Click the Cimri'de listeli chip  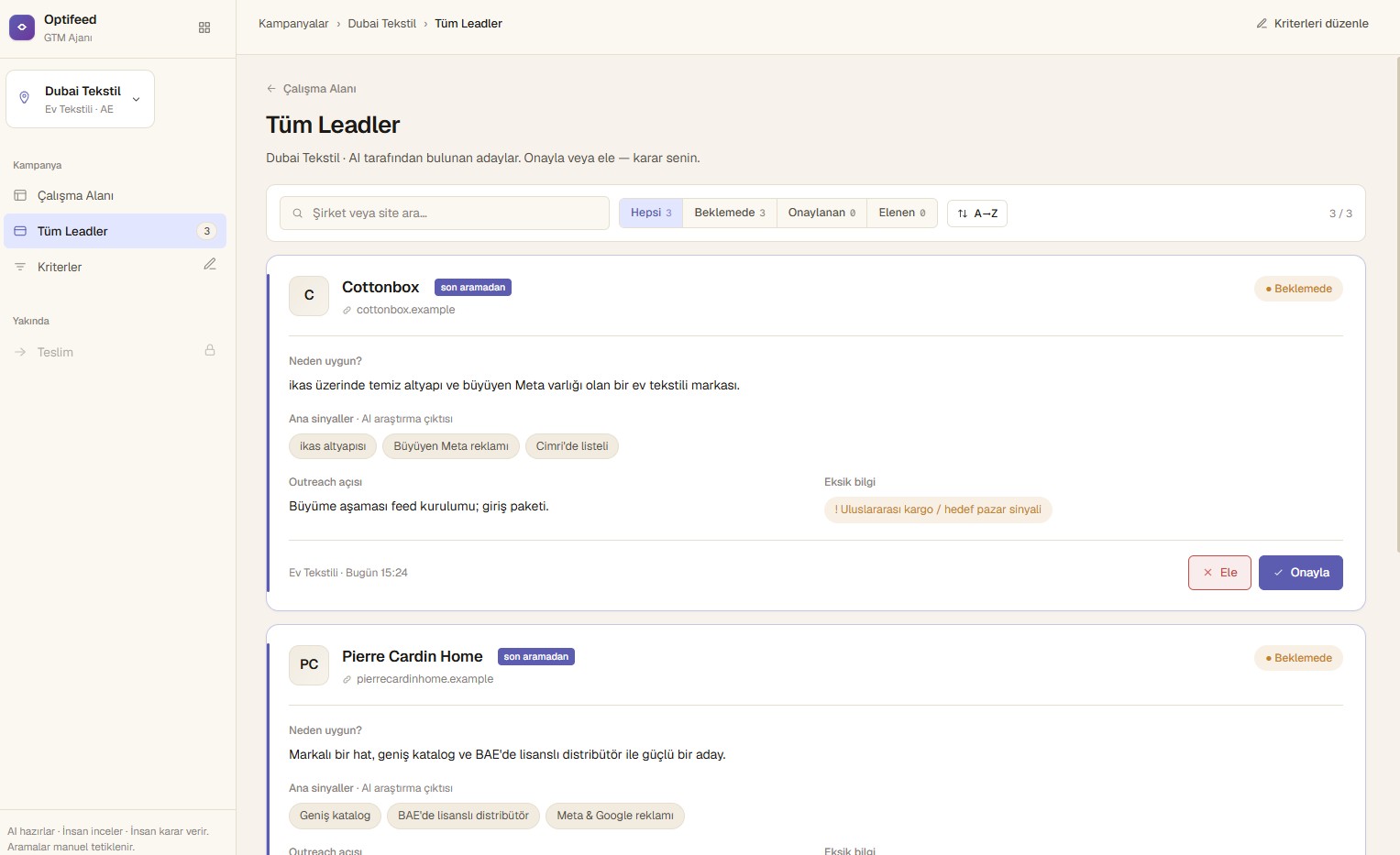coord(572,446)
